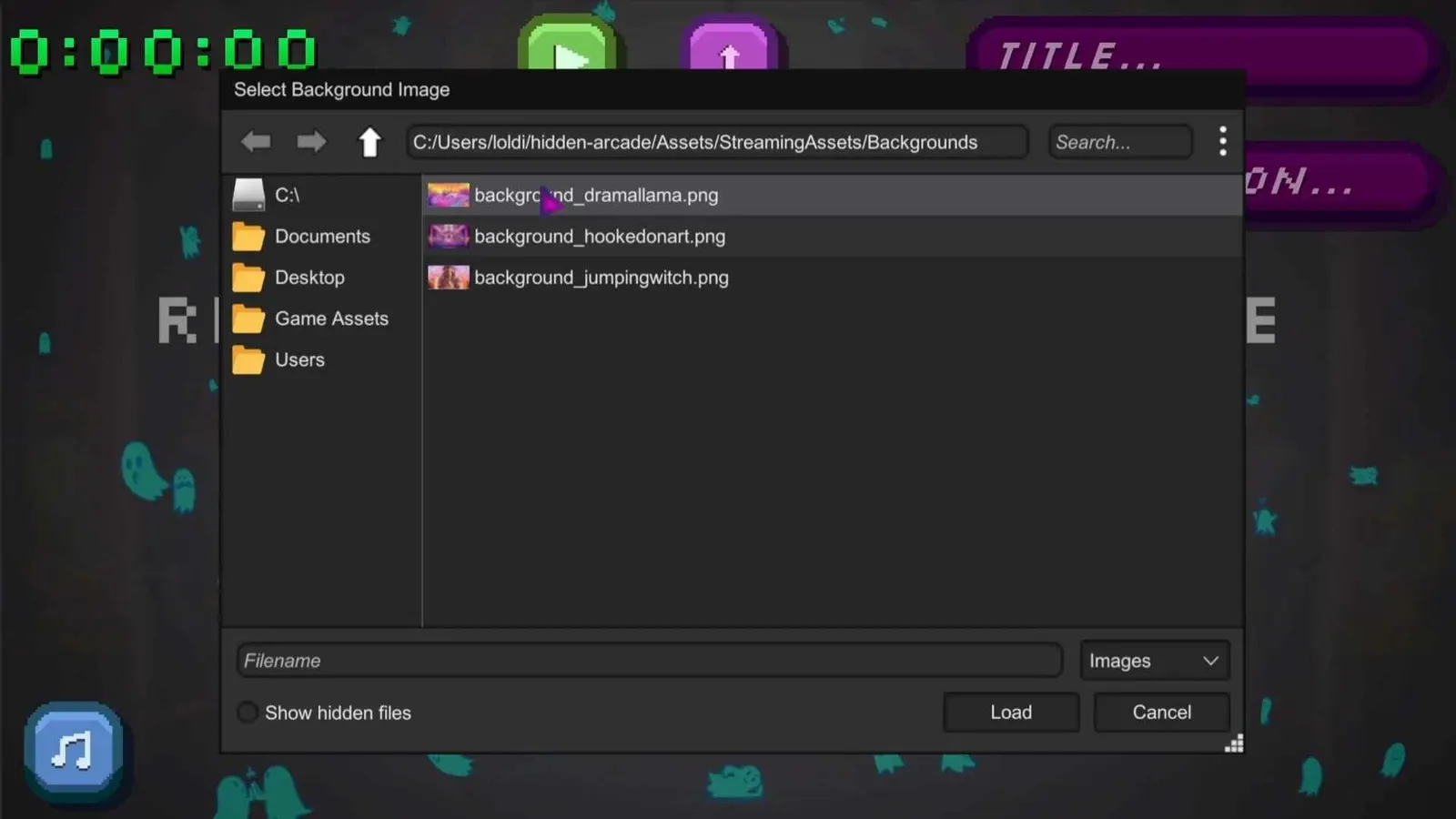This screenshot has height=819, width=1456.
Task: Click the Cancel button
Action: click(x=1161, y=713)
